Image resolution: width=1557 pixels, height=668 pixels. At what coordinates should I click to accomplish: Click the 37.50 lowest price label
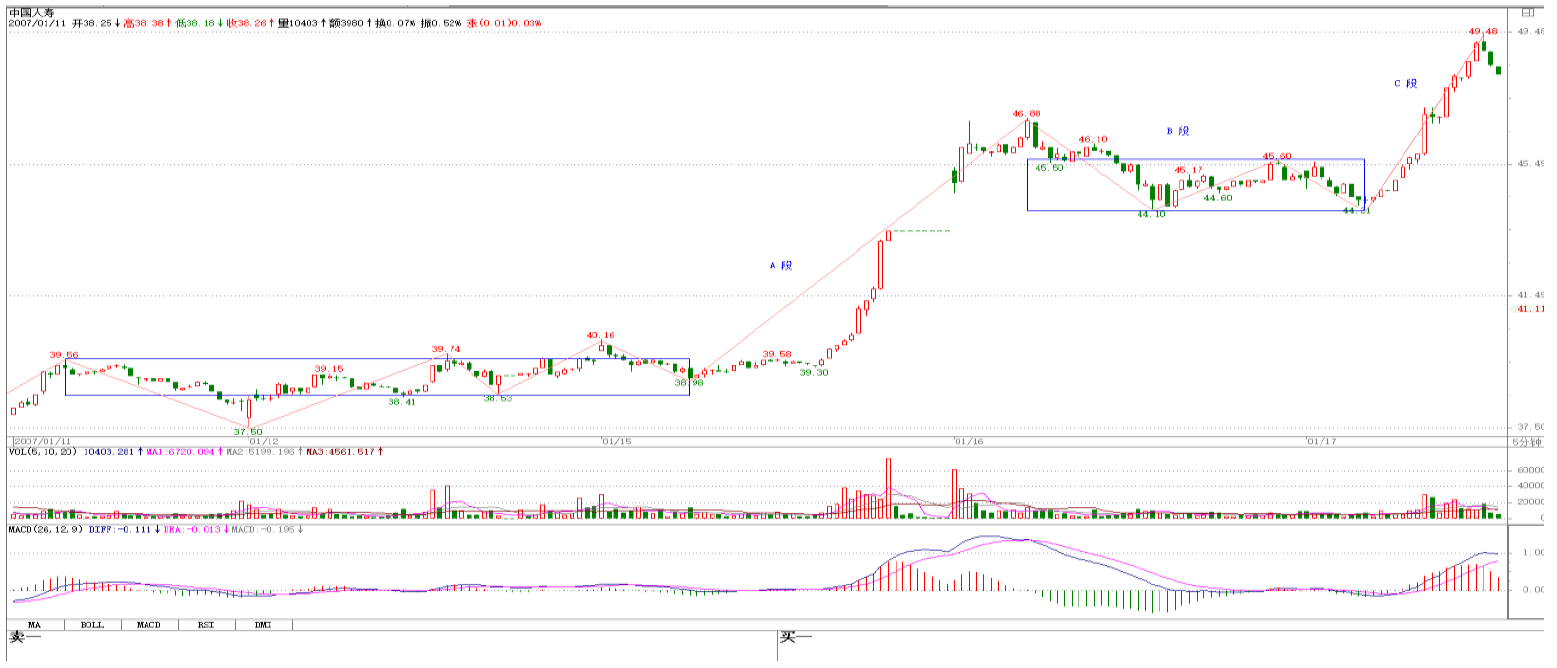tap(248, 431)
